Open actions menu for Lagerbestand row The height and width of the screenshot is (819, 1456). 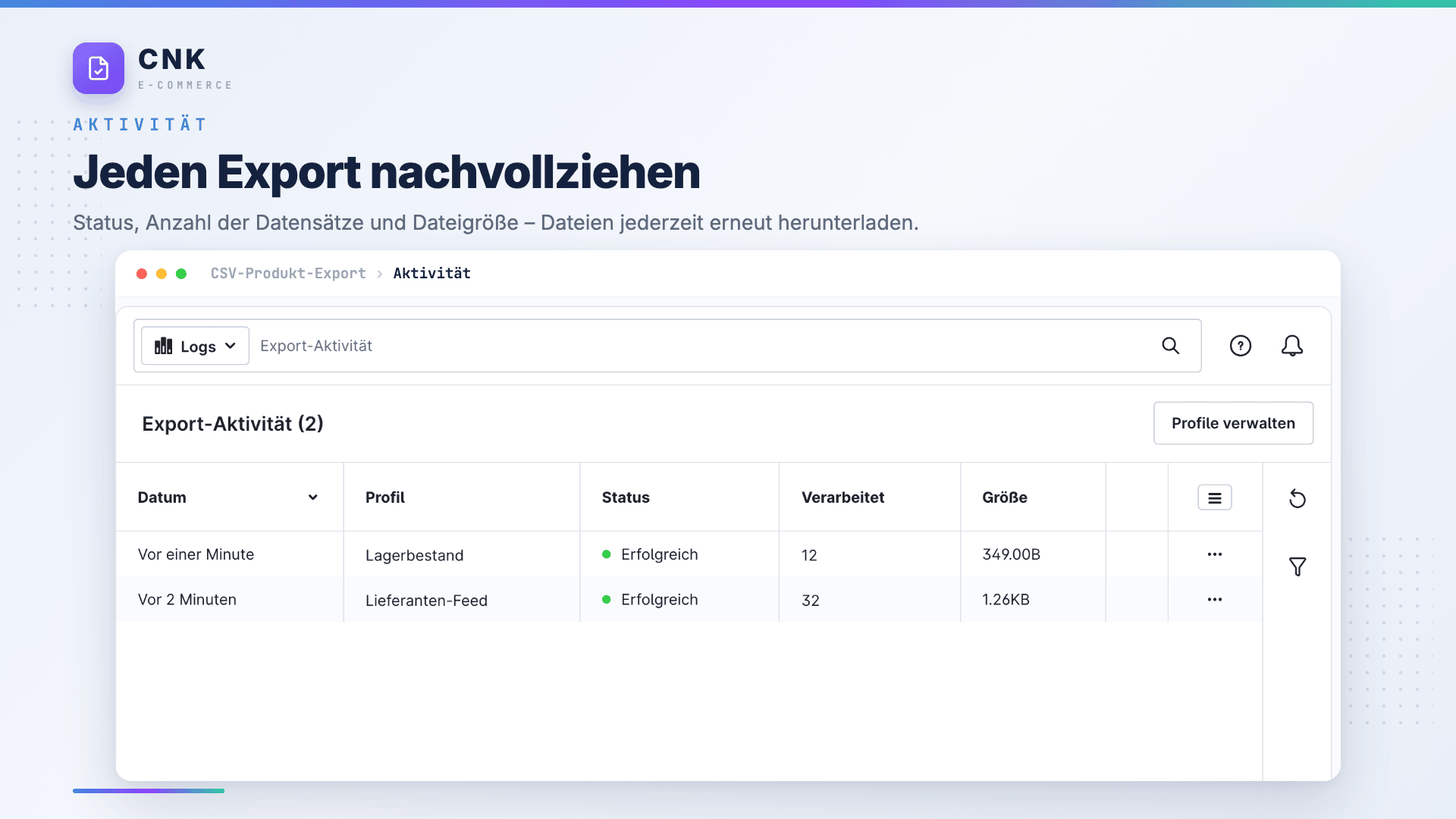click(1215, 554)
